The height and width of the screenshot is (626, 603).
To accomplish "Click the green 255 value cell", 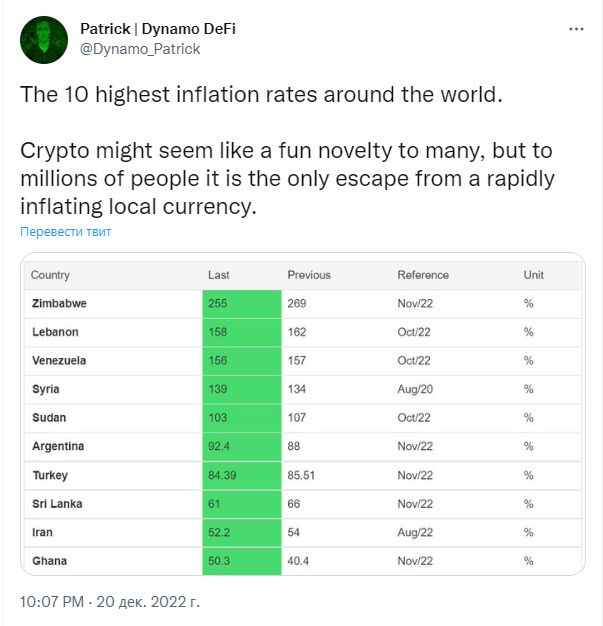I will tap(240, 303).
